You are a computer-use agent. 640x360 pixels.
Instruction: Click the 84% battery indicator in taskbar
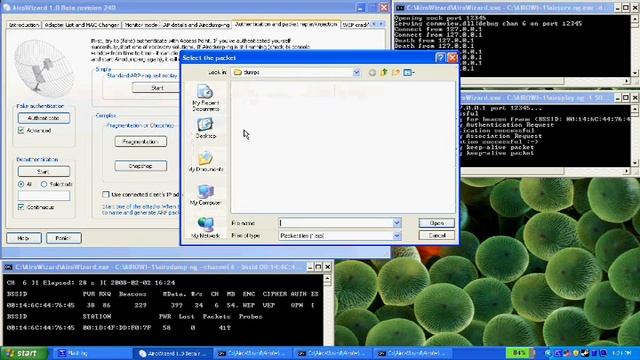(520, 353)
